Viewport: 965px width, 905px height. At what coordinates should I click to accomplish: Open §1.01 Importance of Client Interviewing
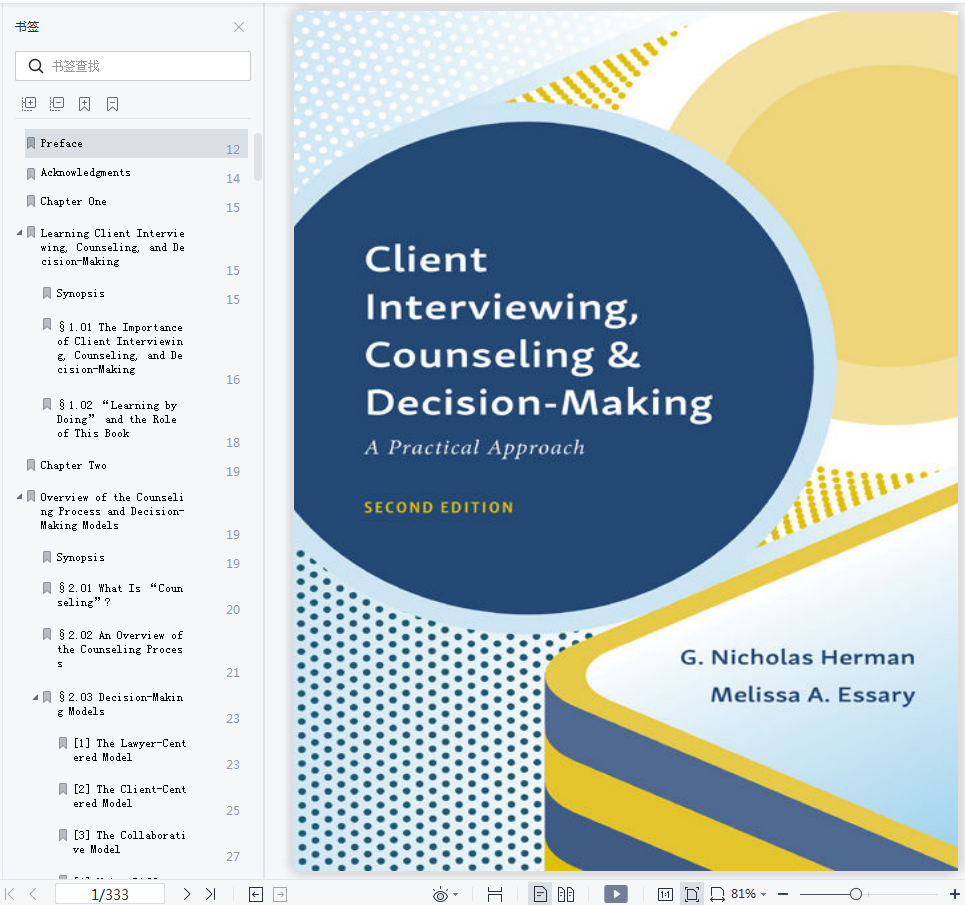[x=120, y=348]
